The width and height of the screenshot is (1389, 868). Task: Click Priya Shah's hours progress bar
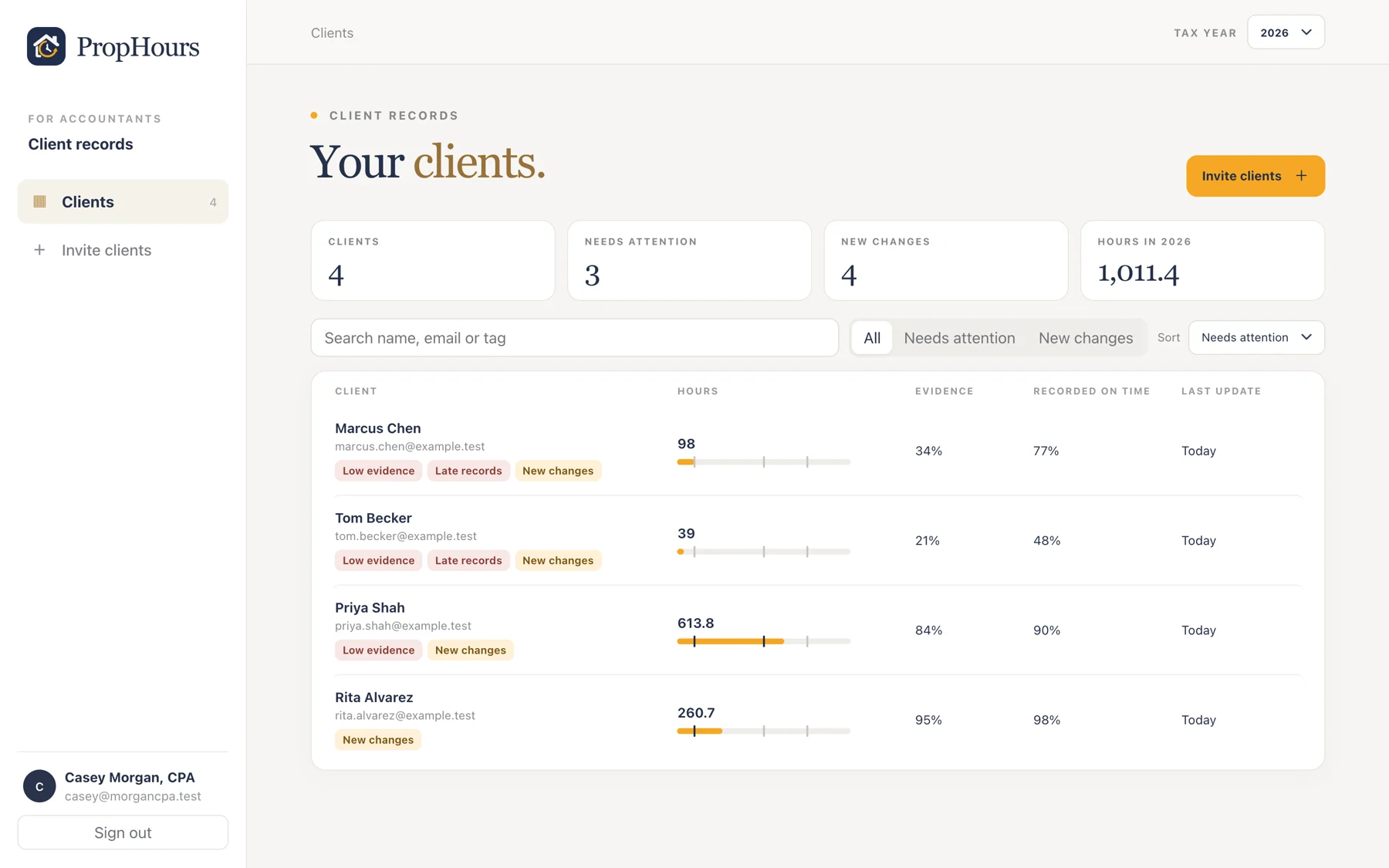[x=763, y=641]
